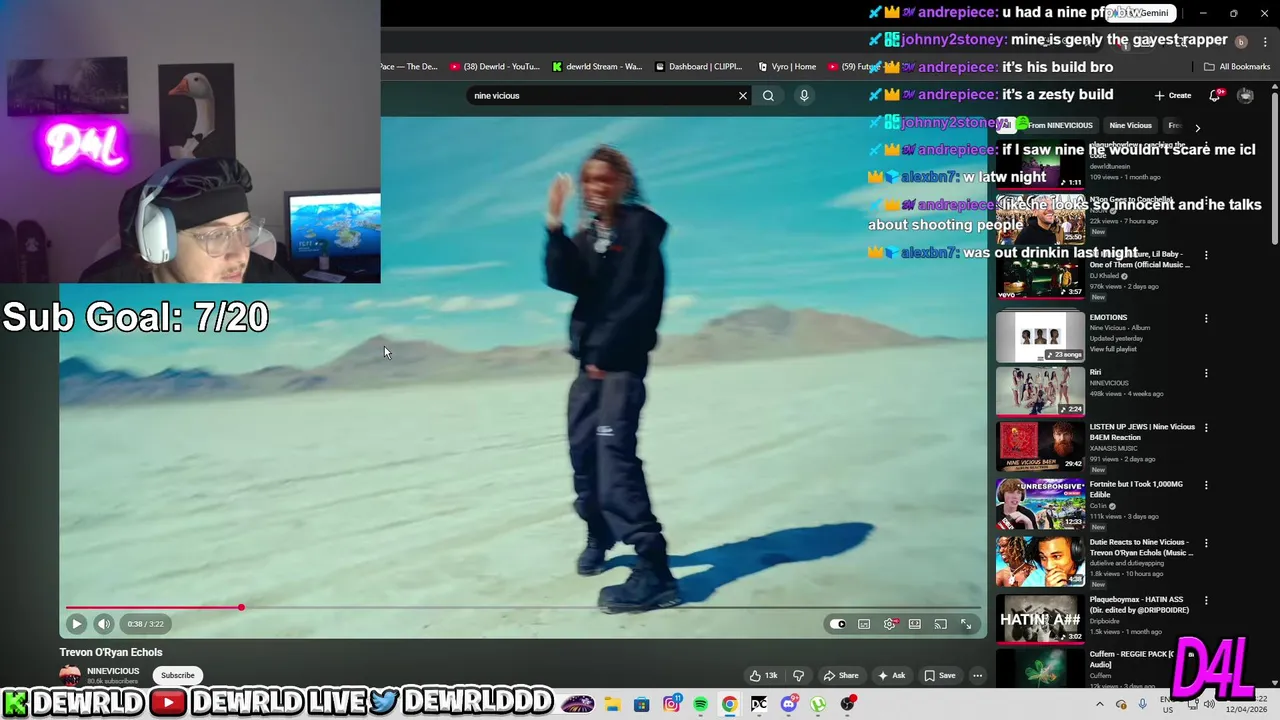Viewport: 1280px width, 720px height.
Task: Save the video to a playlist
Action: point(940,676)
